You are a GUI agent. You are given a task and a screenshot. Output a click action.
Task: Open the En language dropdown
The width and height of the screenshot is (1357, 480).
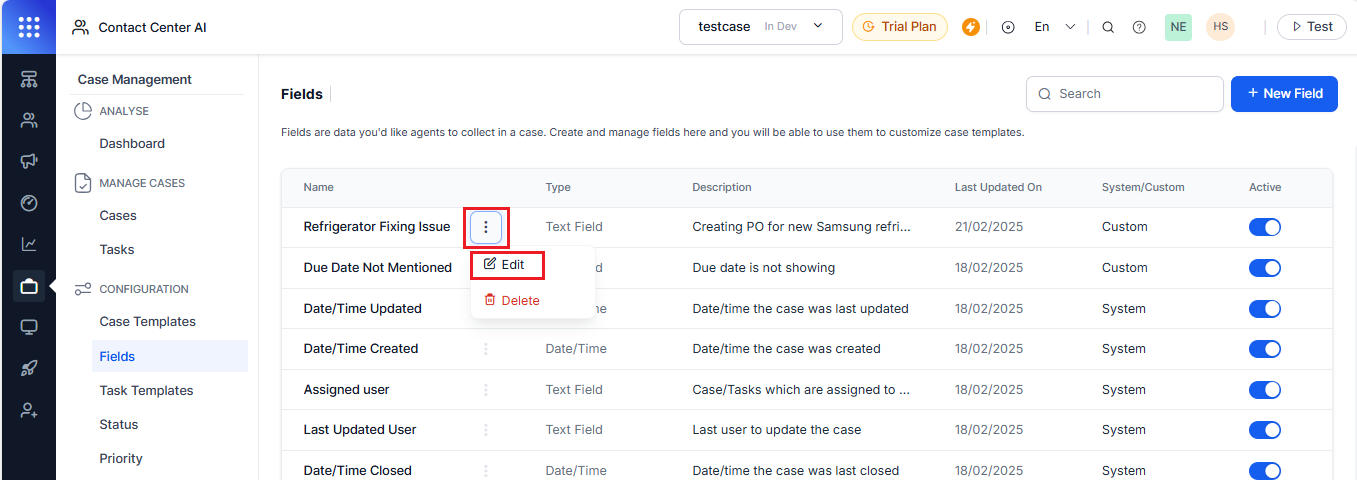coord(1055,27)
